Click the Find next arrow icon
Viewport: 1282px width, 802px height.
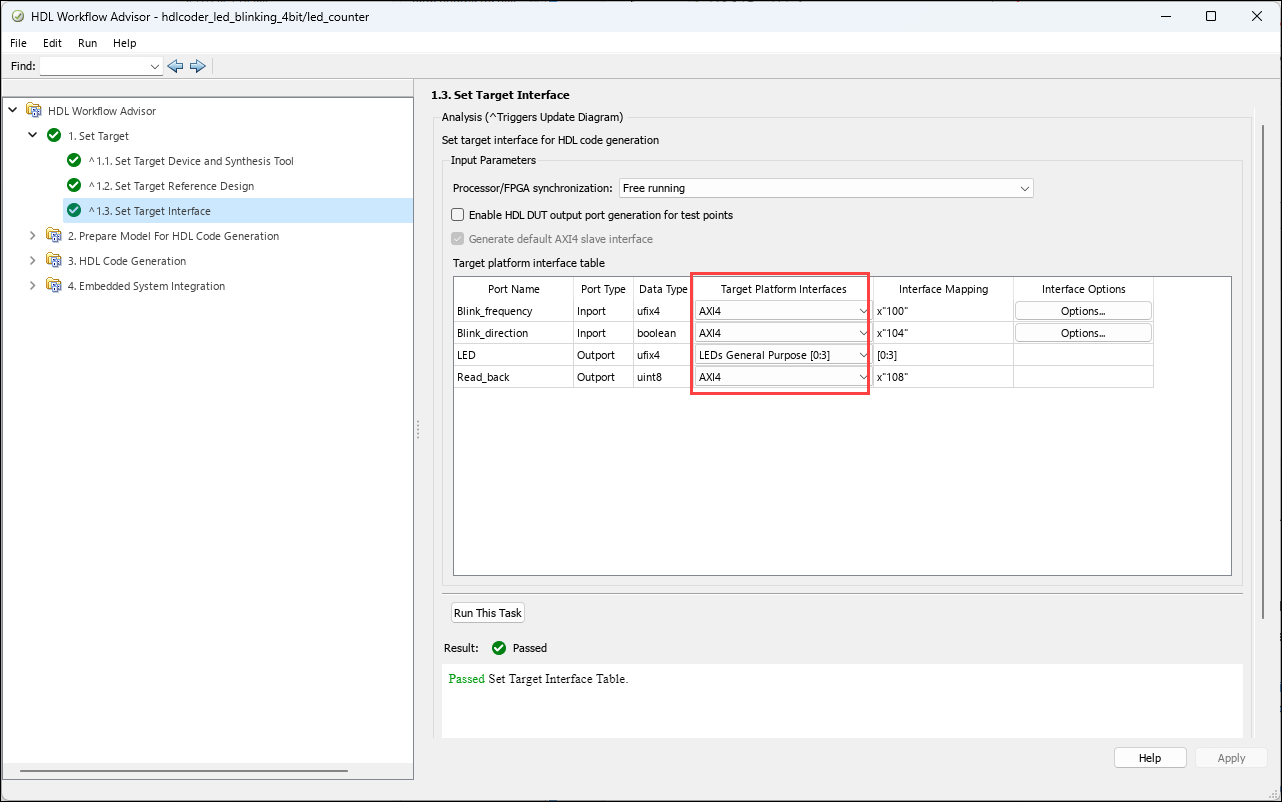point(197,66)
